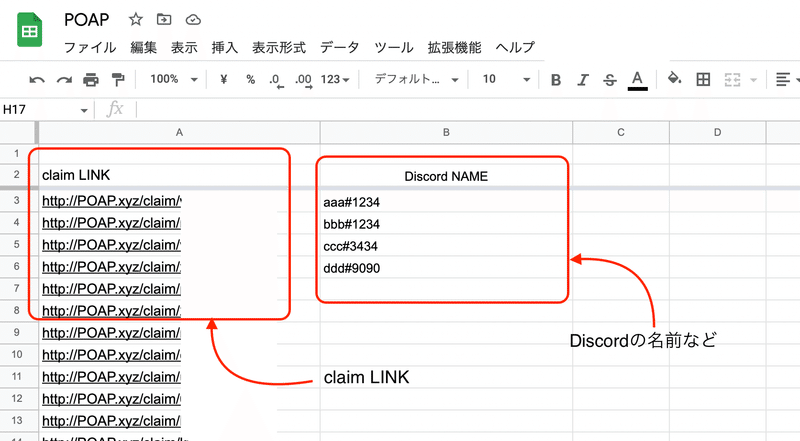800x441 pixels.
Task: Open the claim link in row 5
Action: pyautogui.click(x=111, y=245)
